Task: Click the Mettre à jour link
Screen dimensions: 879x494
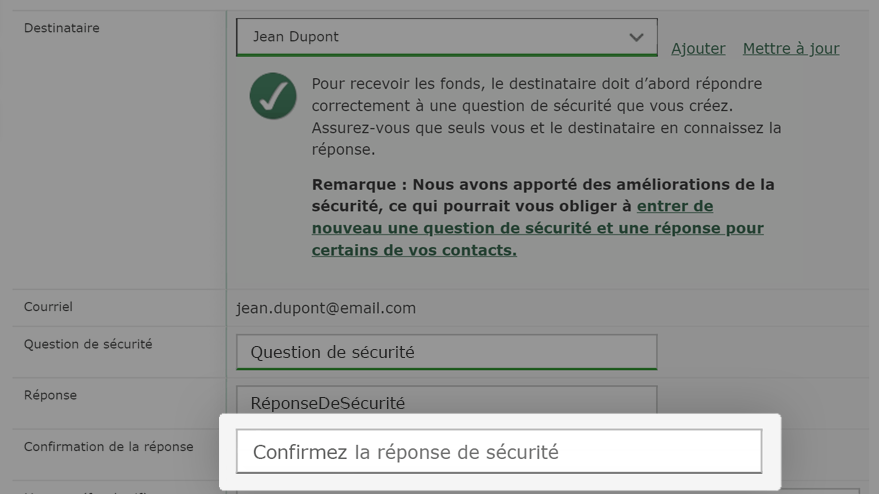Action: pos(791,49)
